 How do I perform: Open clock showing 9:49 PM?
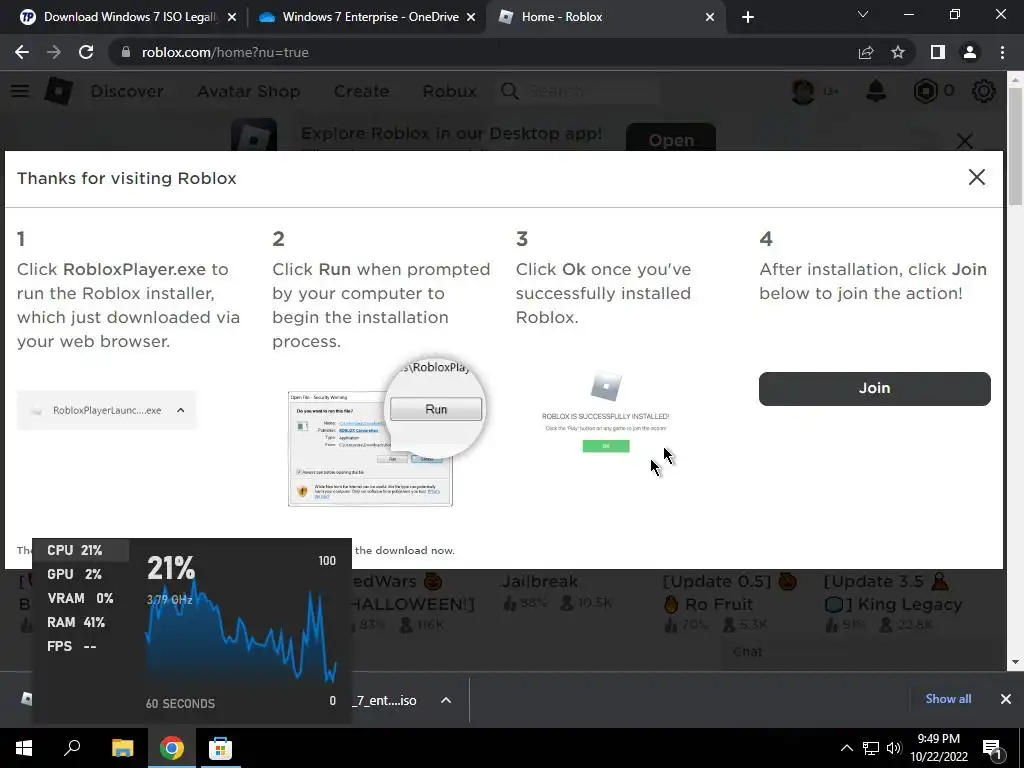[x=939, y=748]
